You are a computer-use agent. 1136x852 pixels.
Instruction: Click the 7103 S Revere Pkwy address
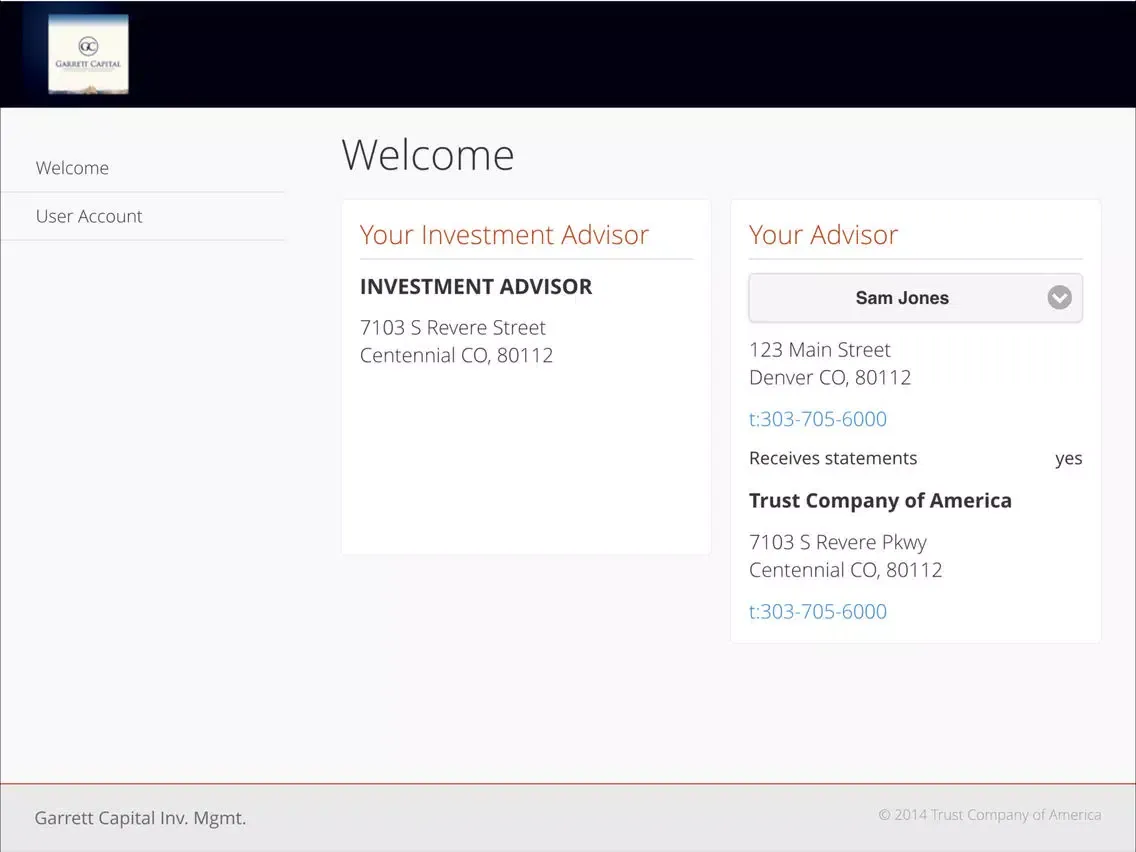point(838,543)
